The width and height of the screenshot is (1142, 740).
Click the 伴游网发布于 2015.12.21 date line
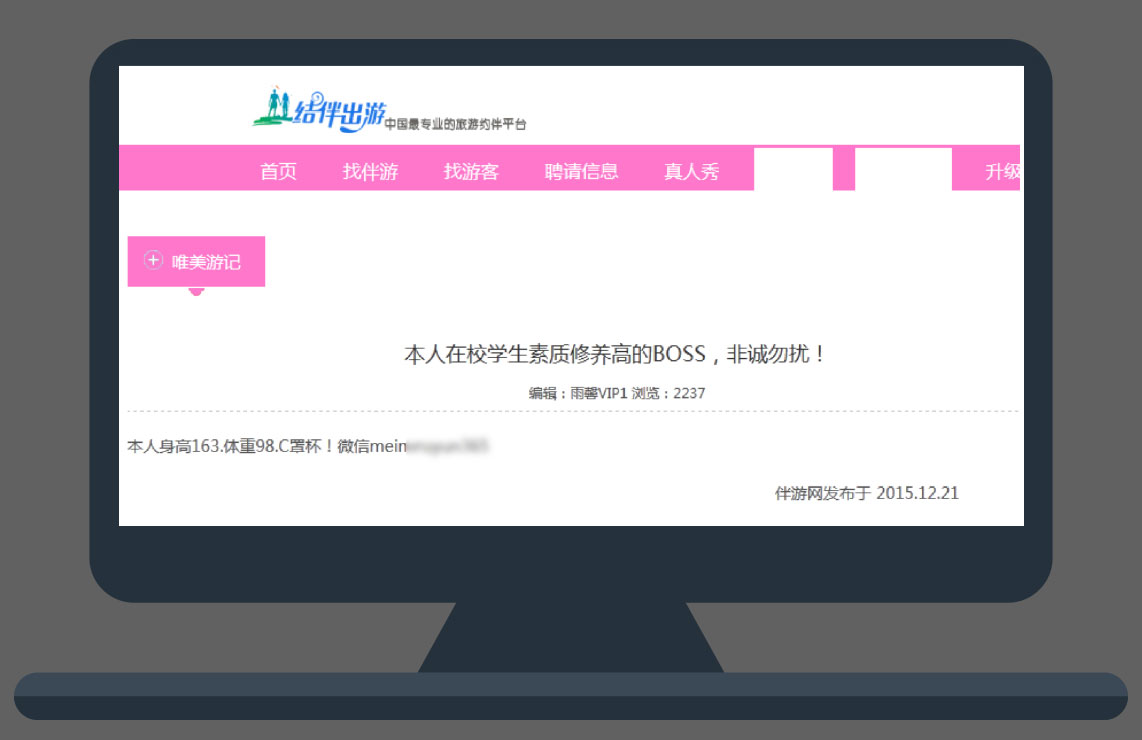pos(866,493)
